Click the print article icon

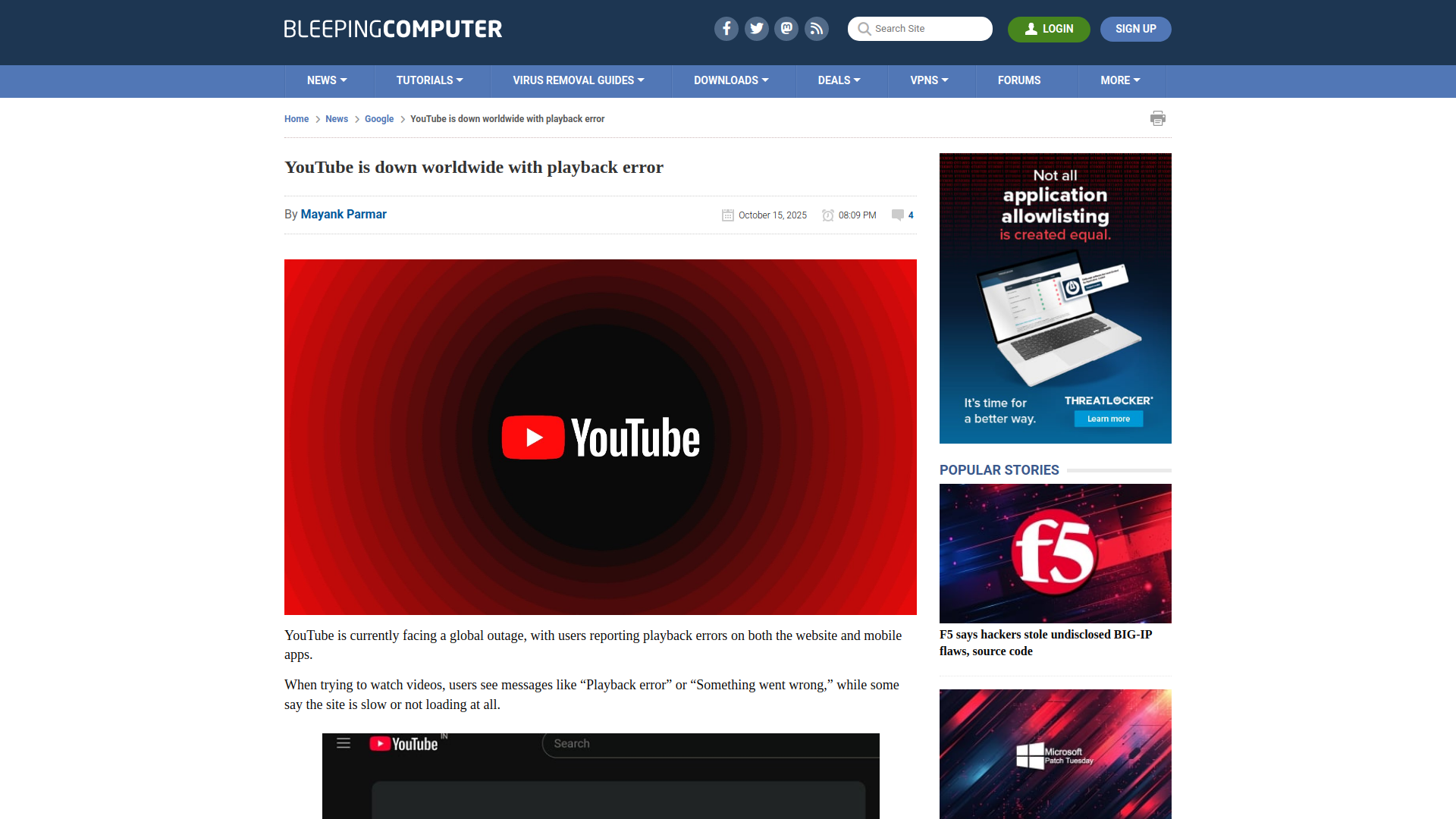pos(1158,118)
